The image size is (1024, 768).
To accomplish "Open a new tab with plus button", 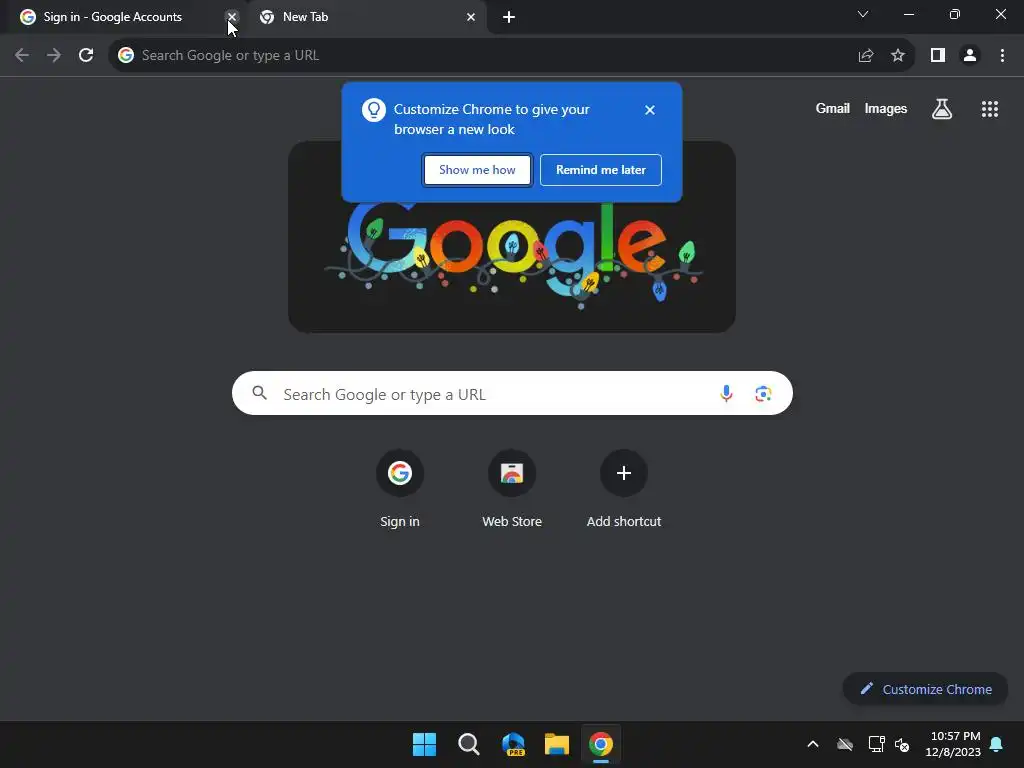I will click(x=509, y=17).
